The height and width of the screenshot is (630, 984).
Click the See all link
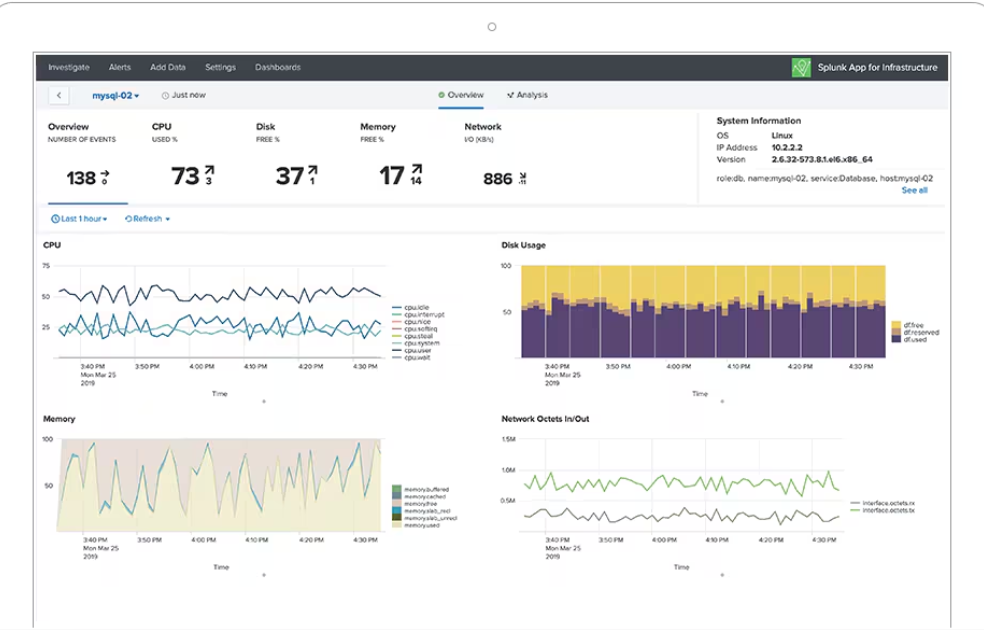tap(914, 190)
